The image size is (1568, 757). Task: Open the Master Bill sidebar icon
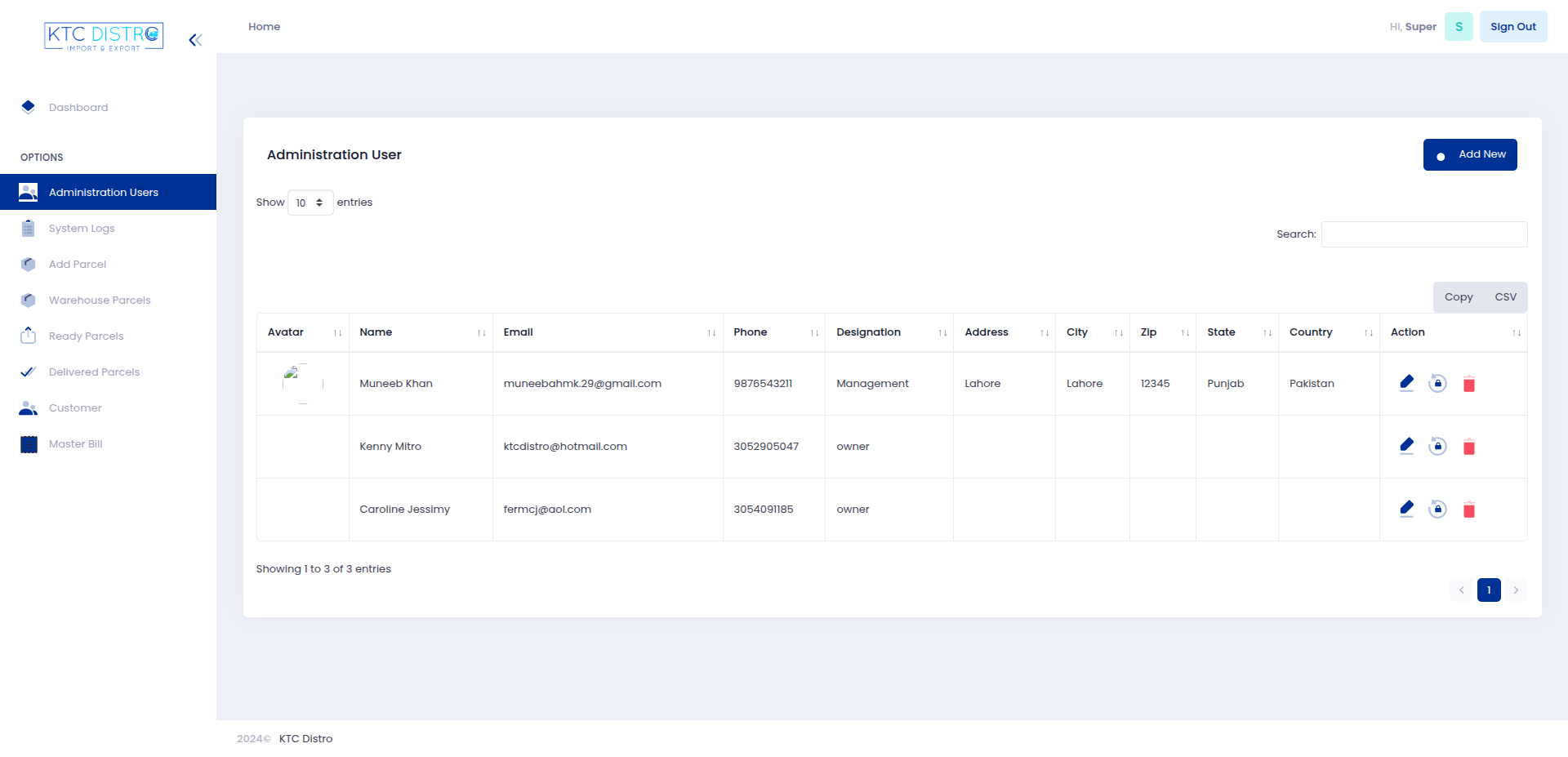click(28, 443)
